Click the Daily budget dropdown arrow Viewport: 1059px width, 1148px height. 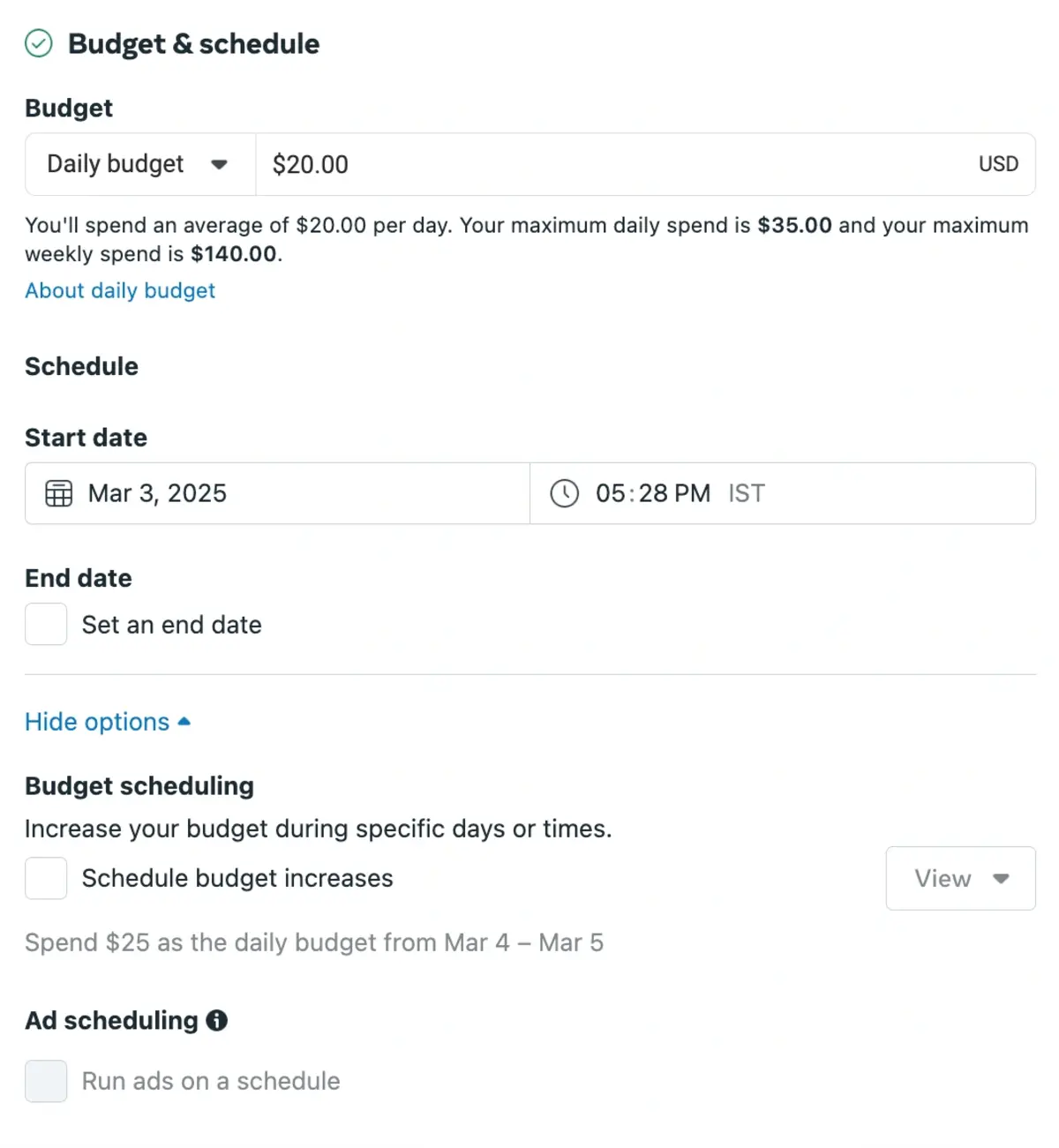coord(220,164)
